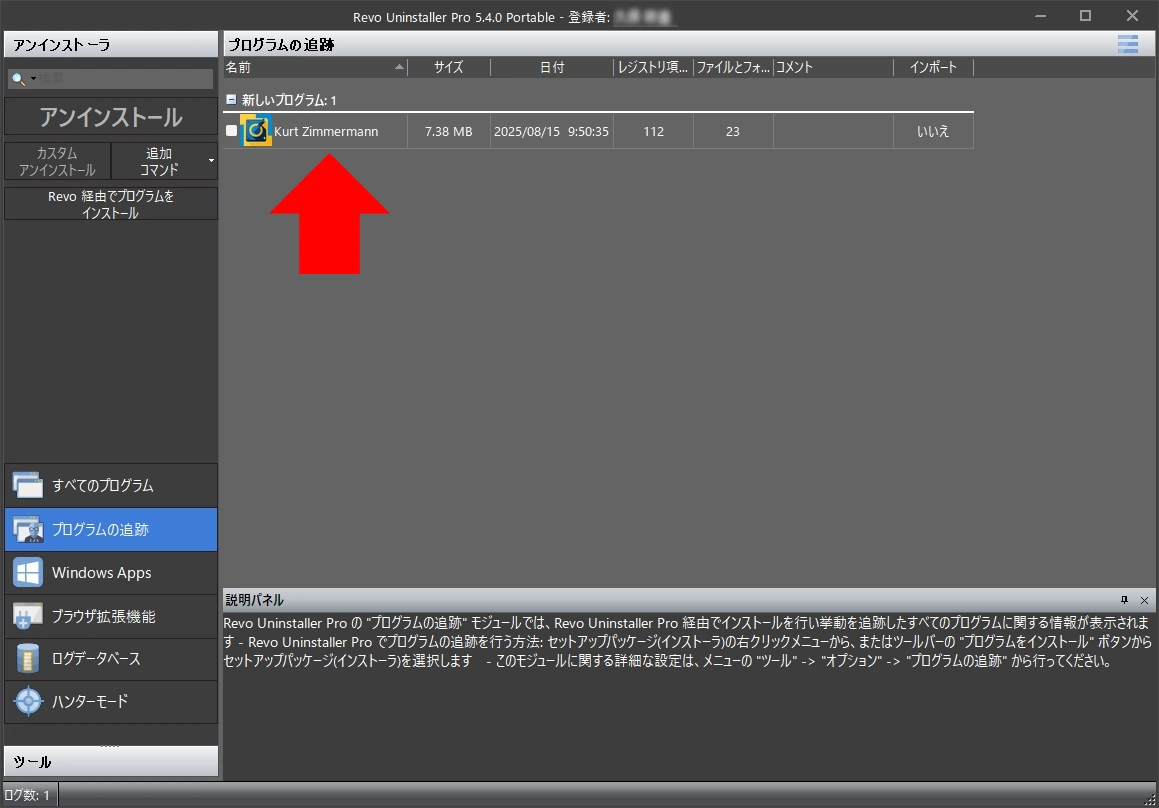
Task: Click カスタムアンインストール button
Action: click(57, 161)
